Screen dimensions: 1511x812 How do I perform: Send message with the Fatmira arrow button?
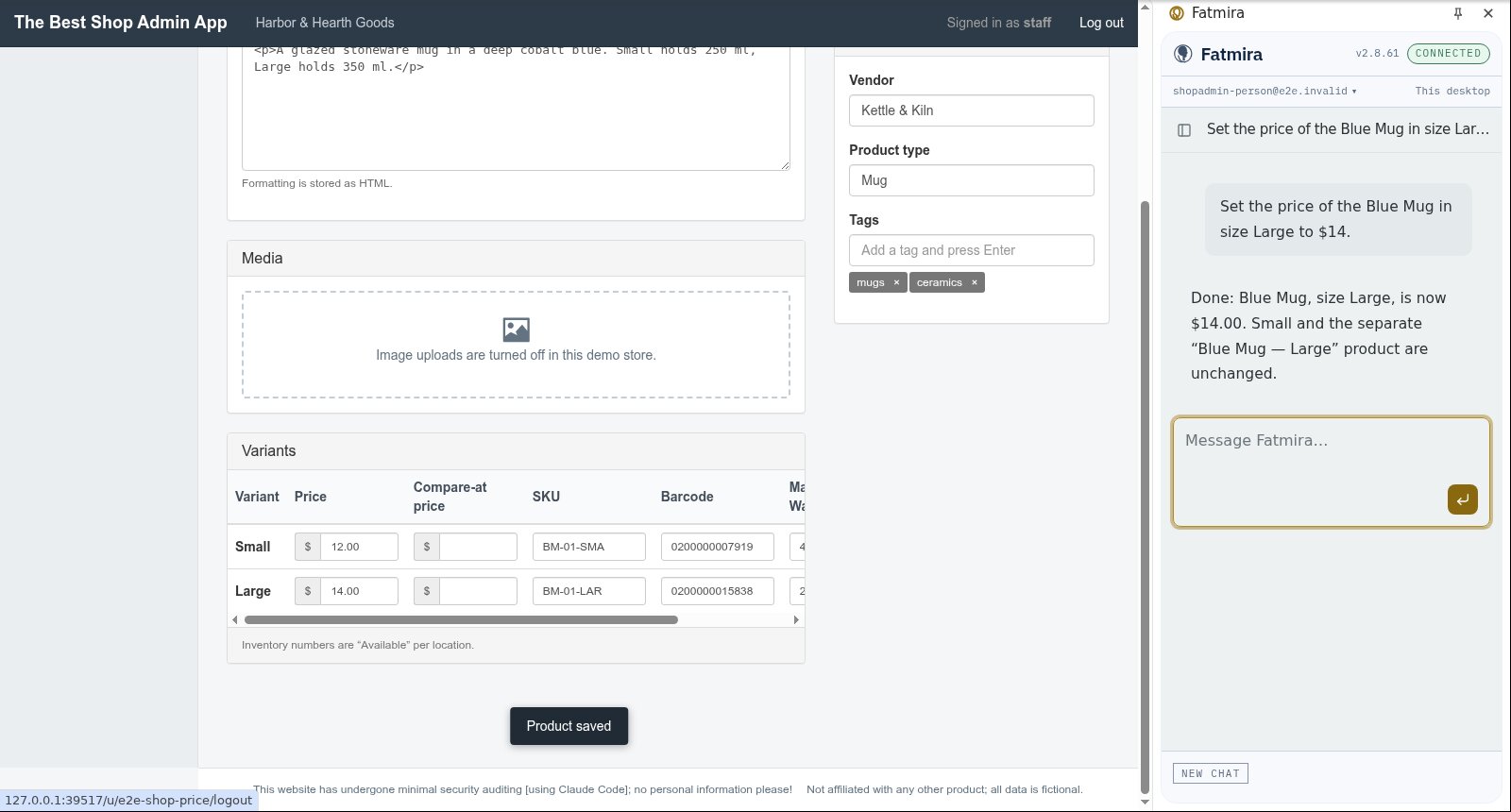(x=1462, y=499)
